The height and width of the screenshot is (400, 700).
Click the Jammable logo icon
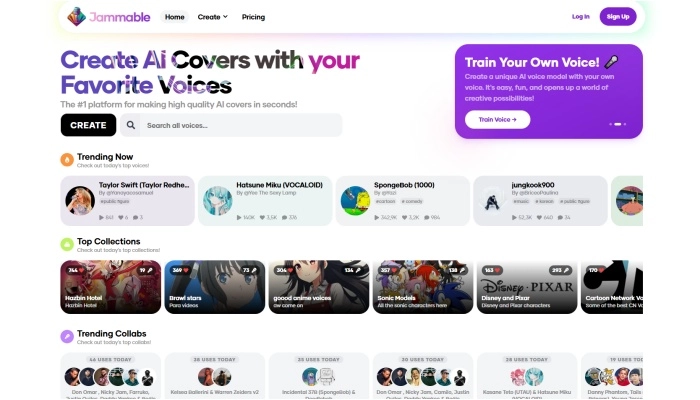click(x=76, y=17)
